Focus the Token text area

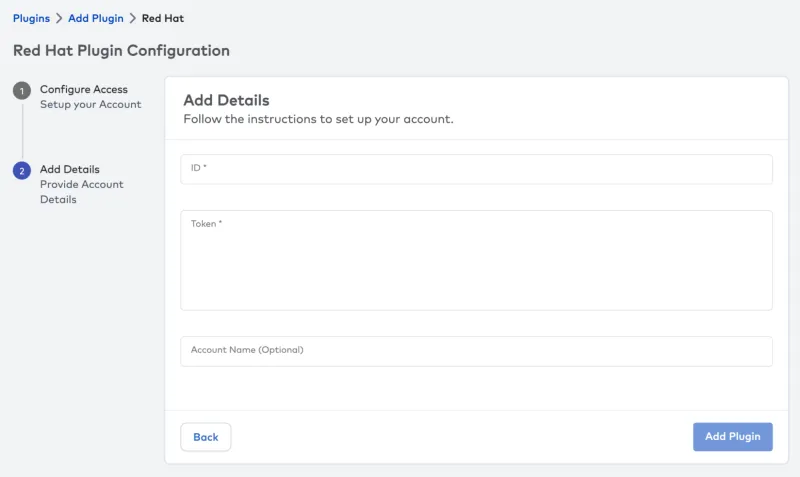[x=476, y=260]
